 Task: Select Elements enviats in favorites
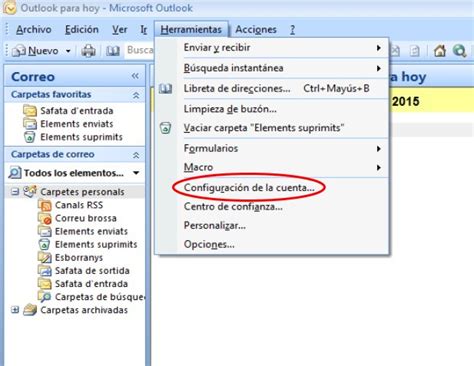click(x=77, y=124)
